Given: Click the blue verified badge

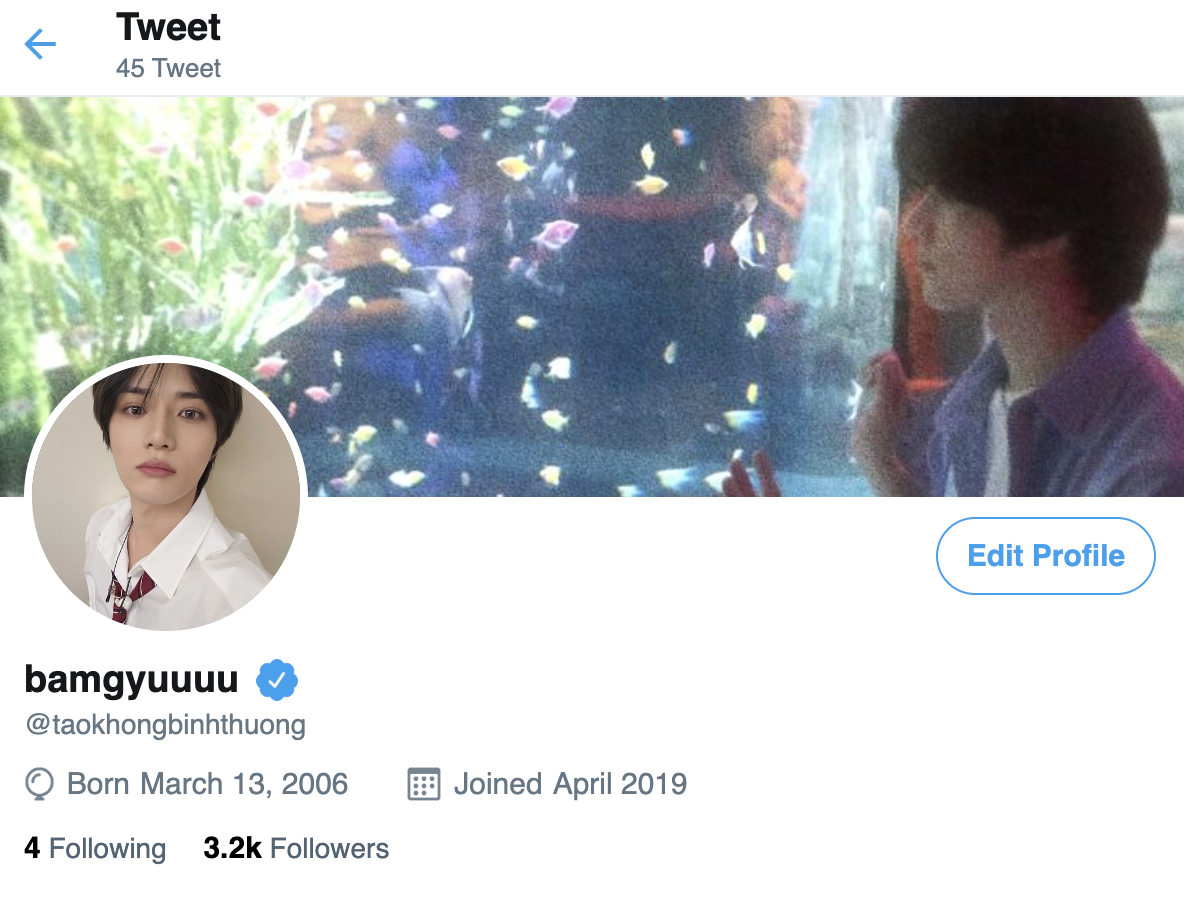Looking at the screenshot, I should click(277, 680).
